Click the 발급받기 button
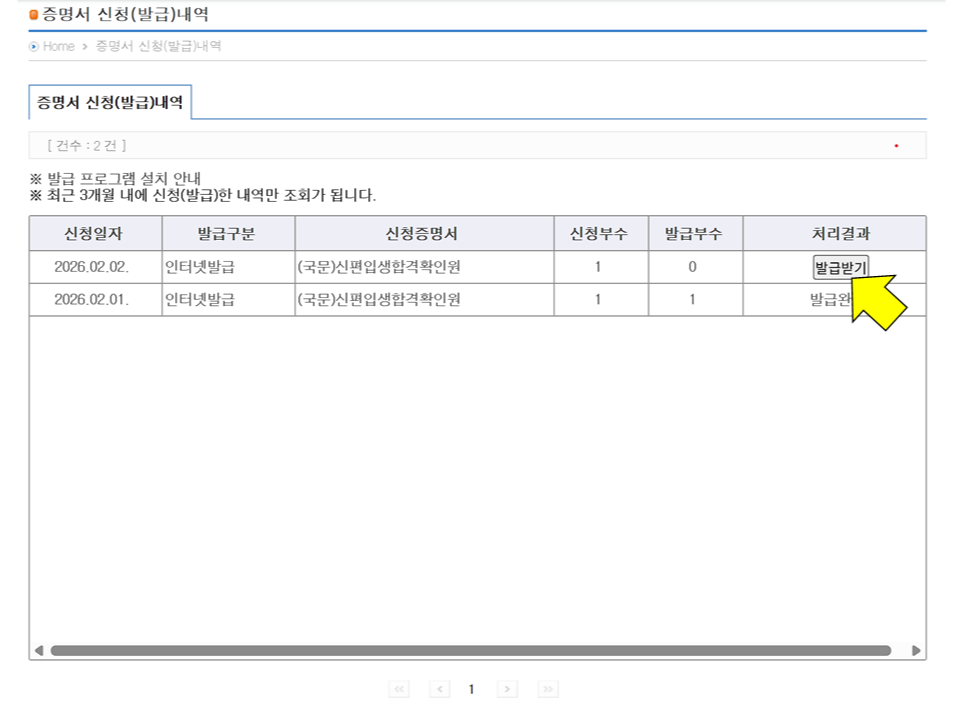The width and height of the screenshot is (957, 712). [840, 267]
